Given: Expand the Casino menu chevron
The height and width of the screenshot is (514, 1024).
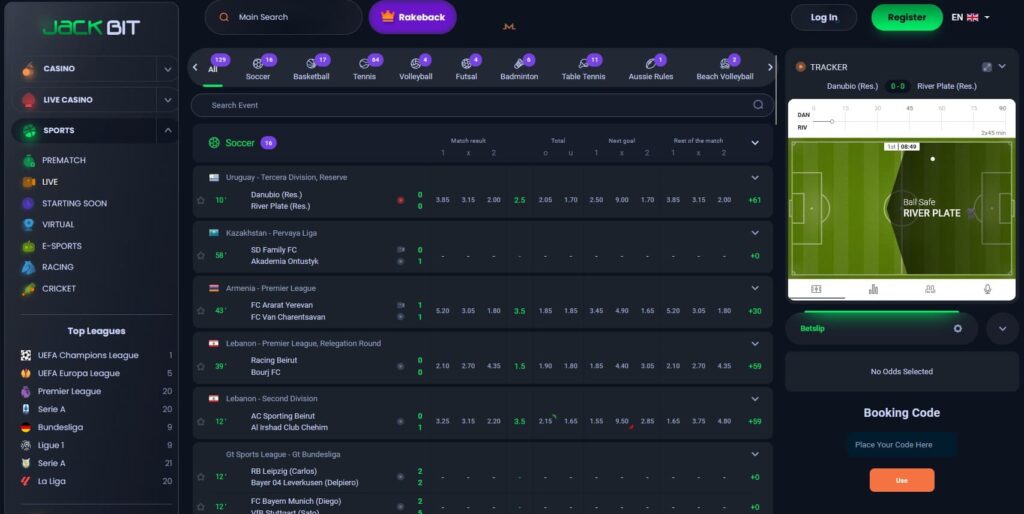Looking at the screenshot, I should click(x=168, y=69).
